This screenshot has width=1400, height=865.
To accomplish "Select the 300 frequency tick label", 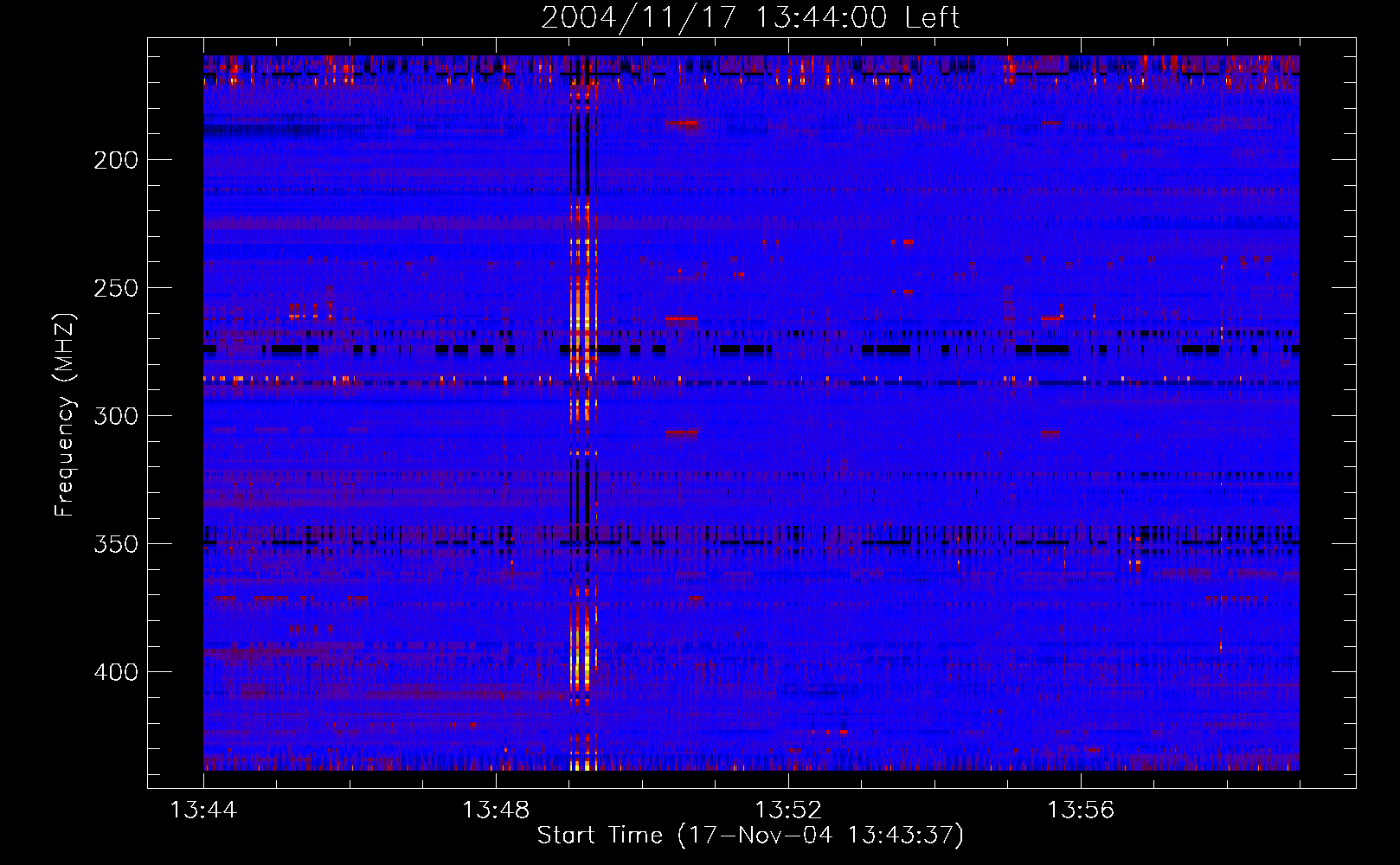I will (116, 416).
